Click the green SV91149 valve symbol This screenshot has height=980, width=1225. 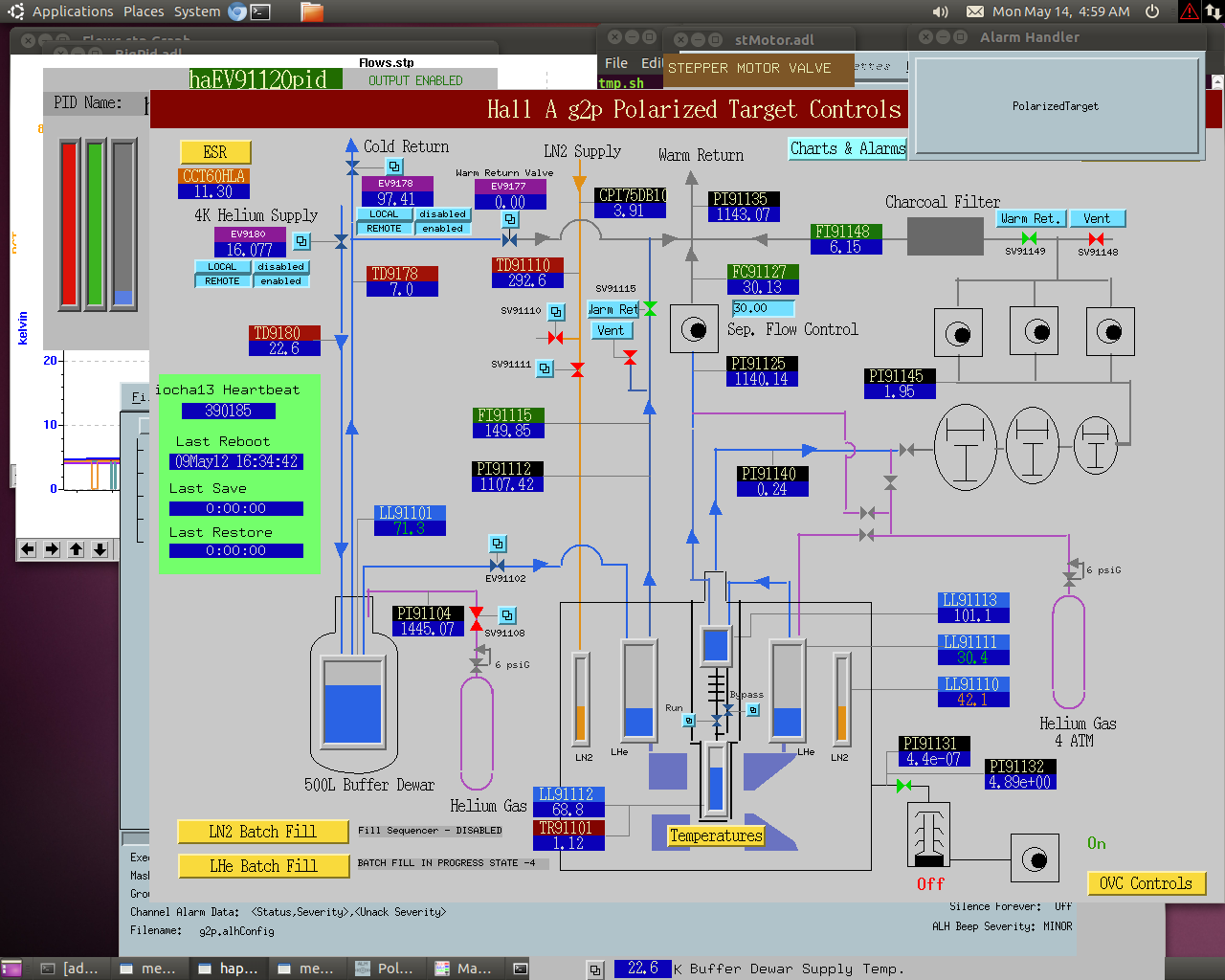tap(1029, 238)
